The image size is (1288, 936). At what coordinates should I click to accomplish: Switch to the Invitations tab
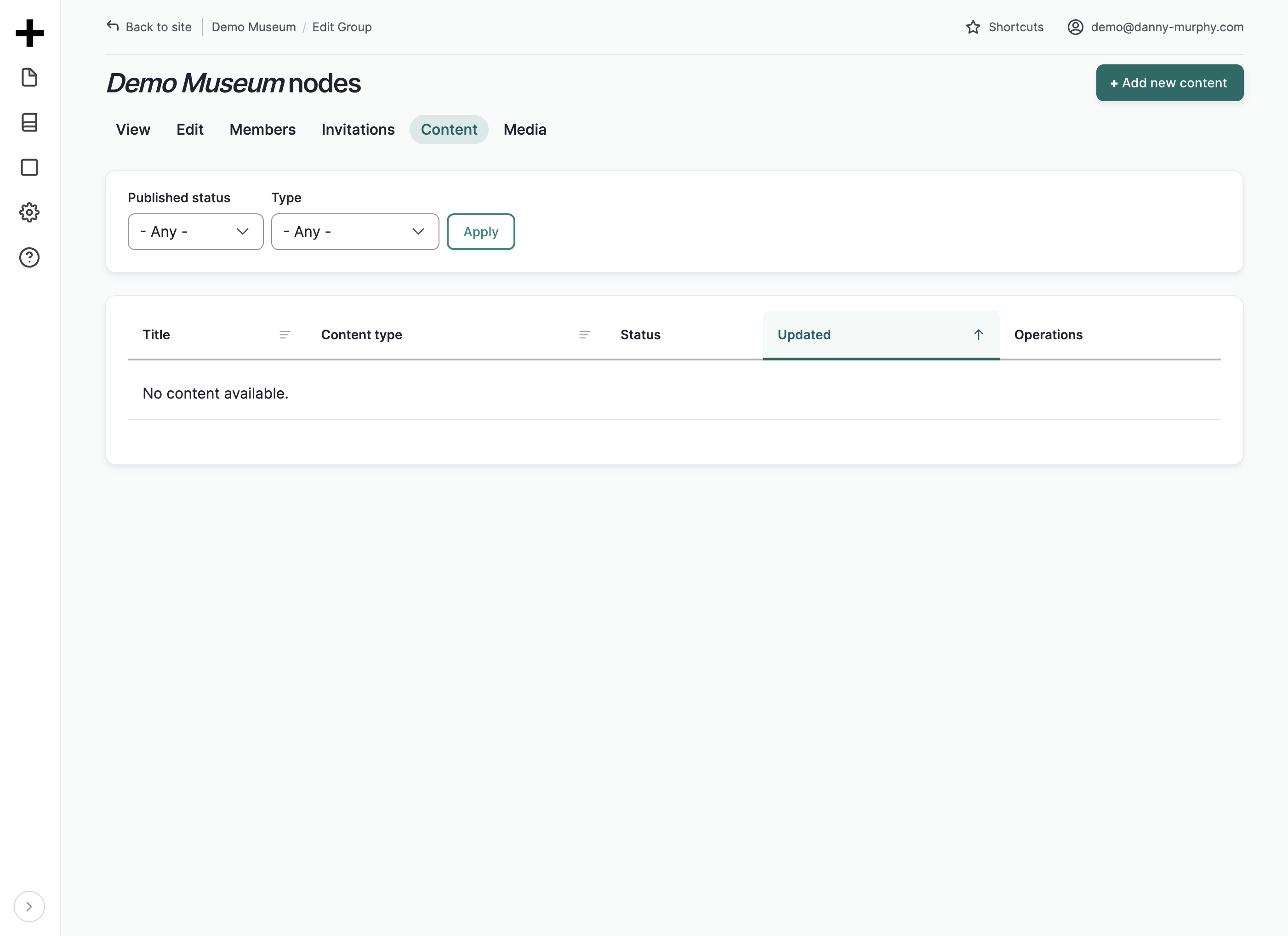point(358,130)
